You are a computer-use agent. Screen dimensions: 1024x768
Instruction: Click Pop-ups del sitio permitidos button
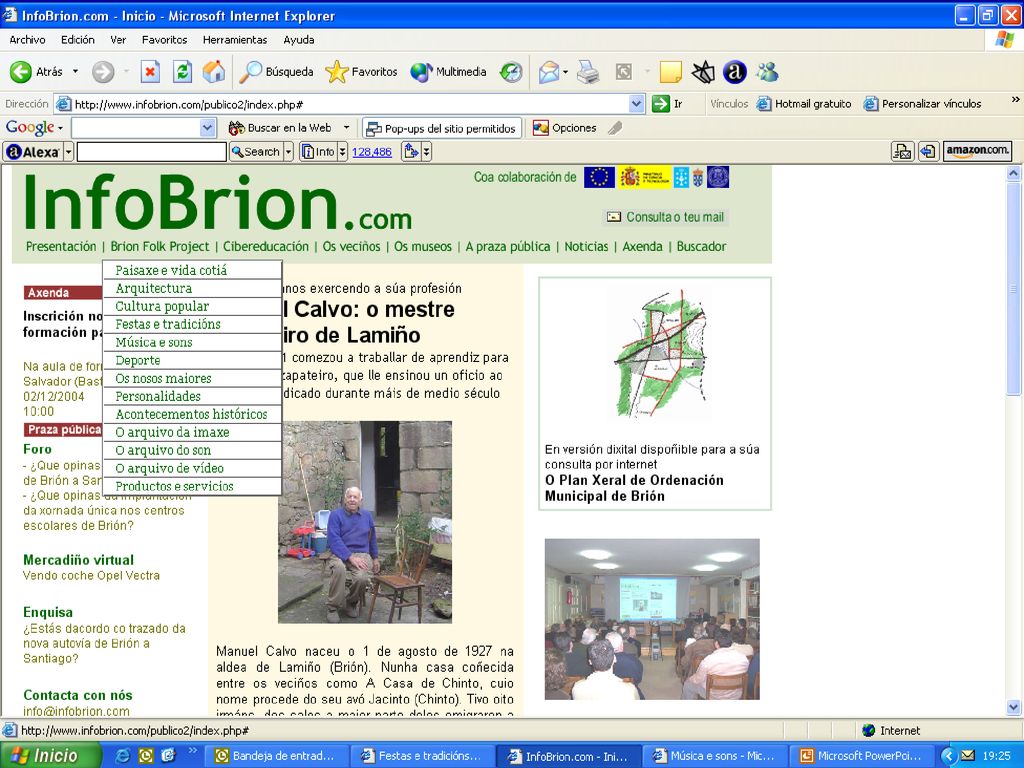pyautogui.click(x=442, y=129)
